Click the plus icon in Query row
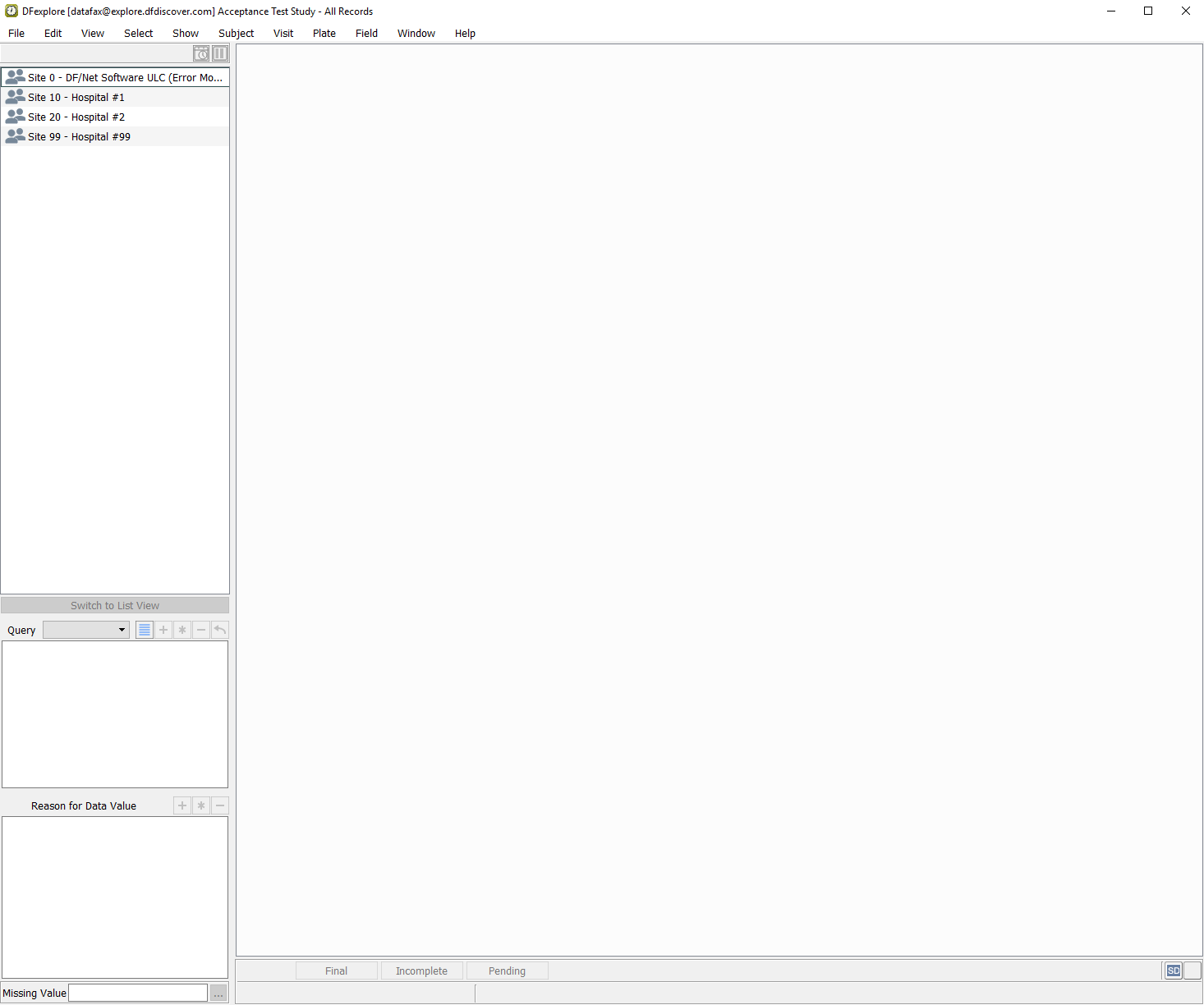Screen dimensions: 1204x1005 (163, 630)
